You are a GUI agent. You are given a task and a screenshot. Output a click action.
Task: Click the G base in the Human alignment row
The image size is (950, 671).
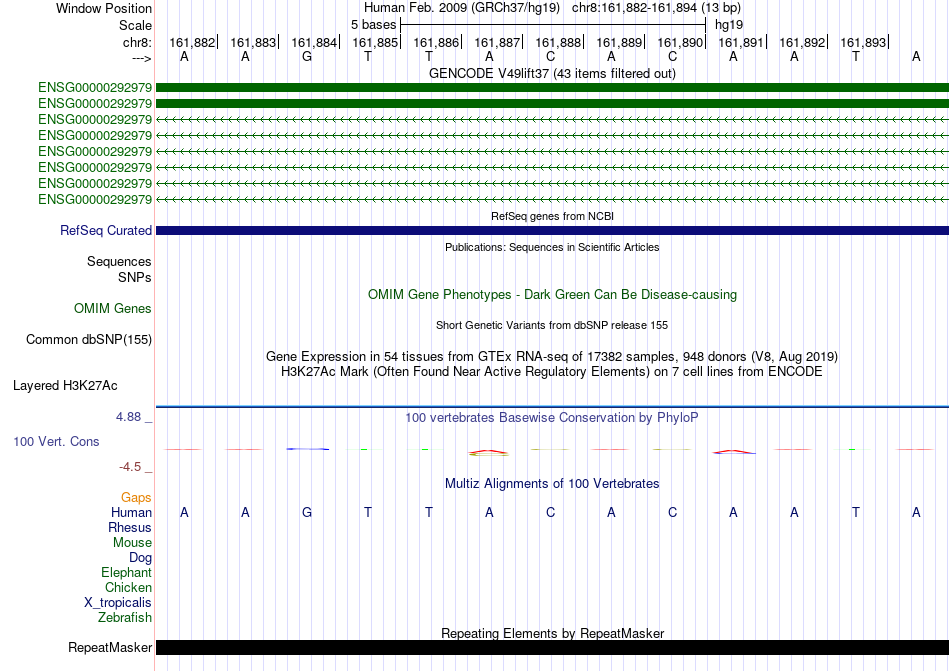307,512
